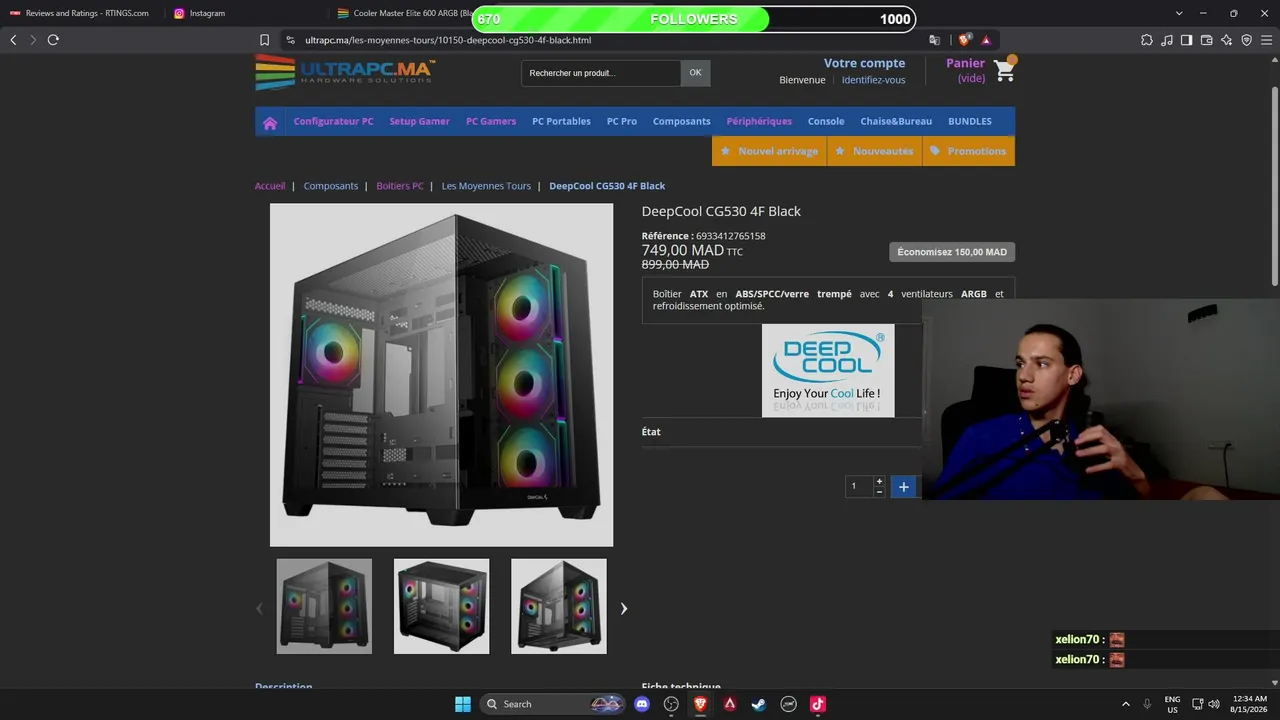Open the BUNDLES menu
Image resolution: width=1280 pixels, height=720 pixels.
(970, 121)
